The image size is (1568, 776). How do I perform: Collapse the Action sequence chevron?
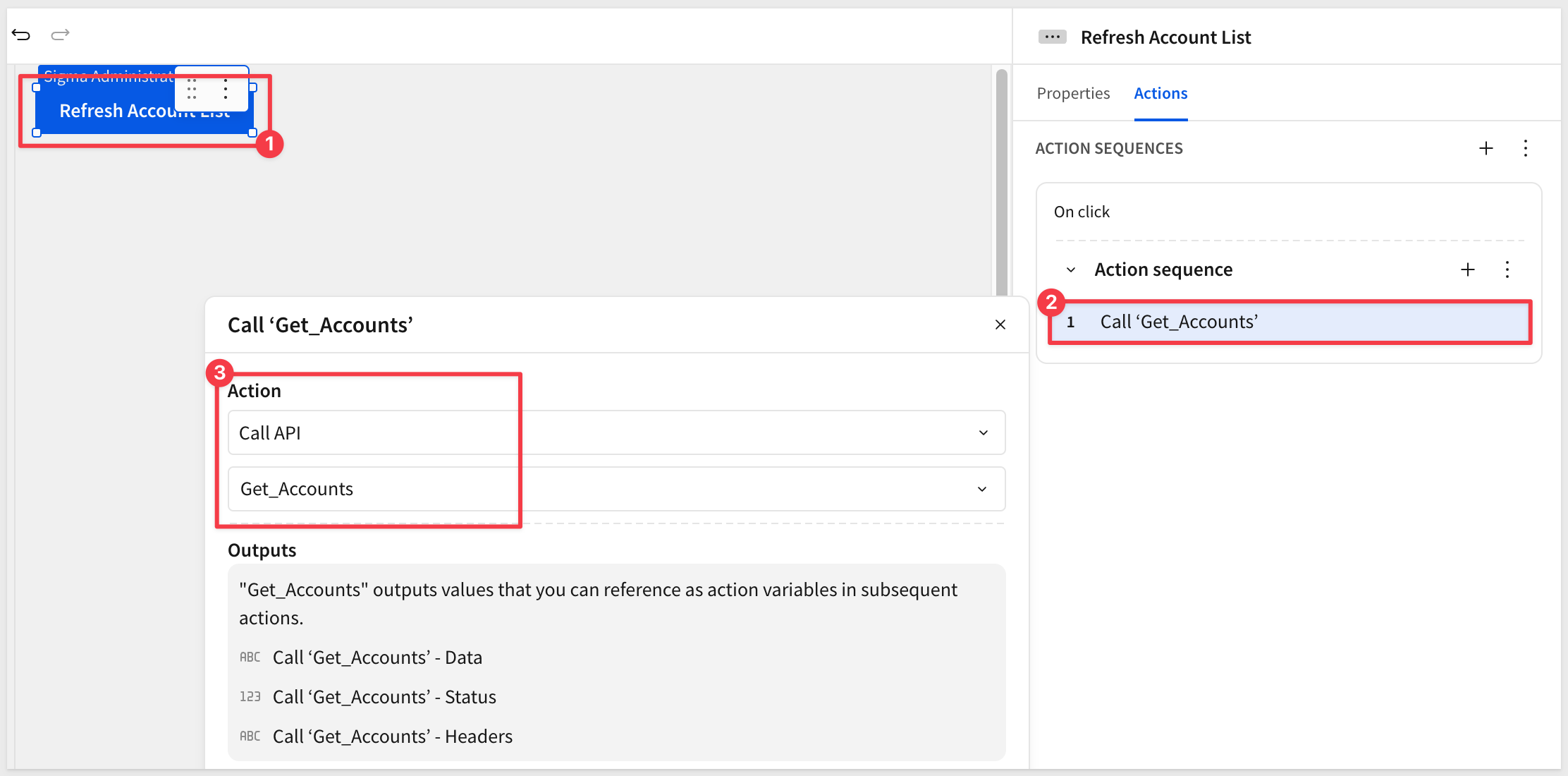(x=1071, y=270)
